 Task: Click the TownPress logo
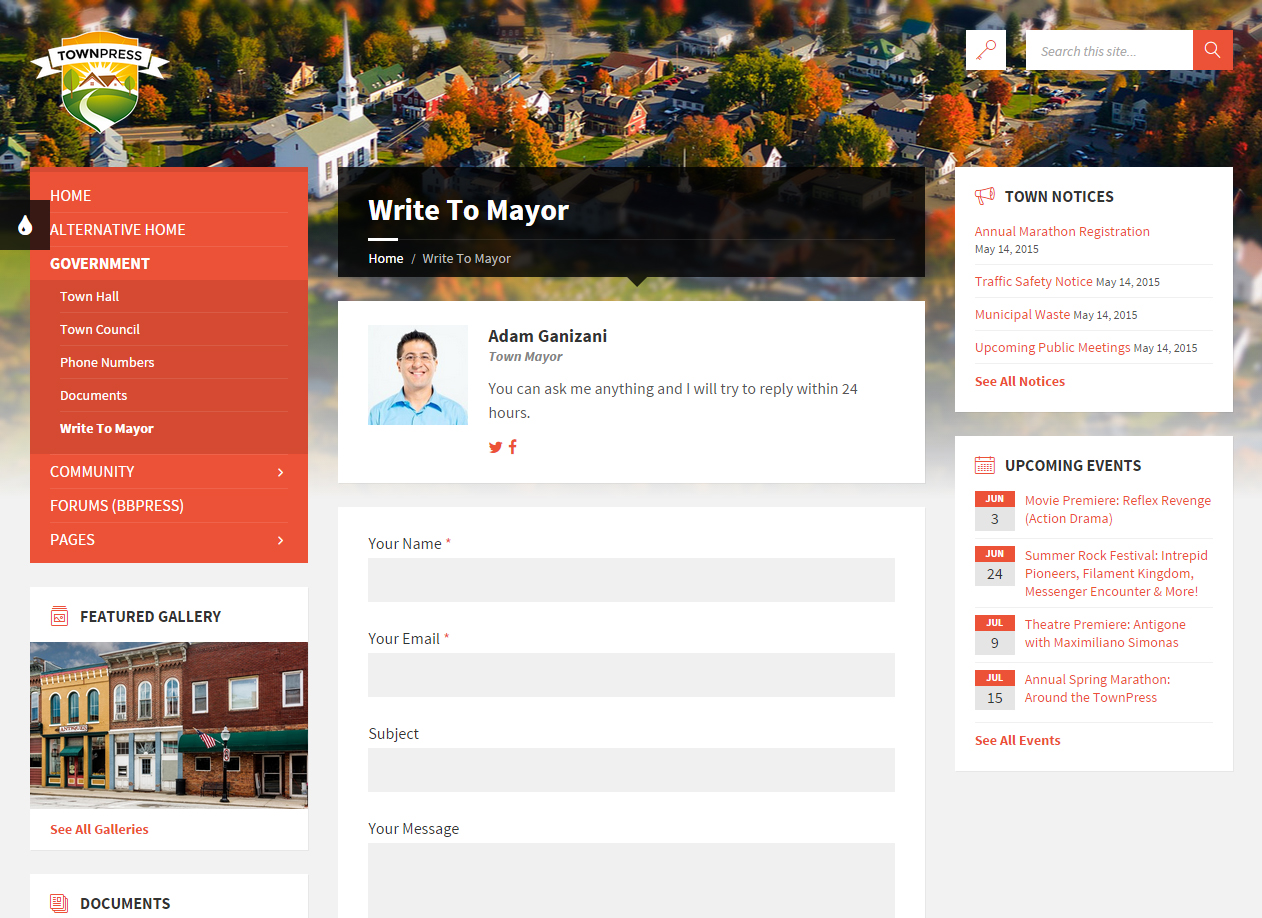(100, 87)
